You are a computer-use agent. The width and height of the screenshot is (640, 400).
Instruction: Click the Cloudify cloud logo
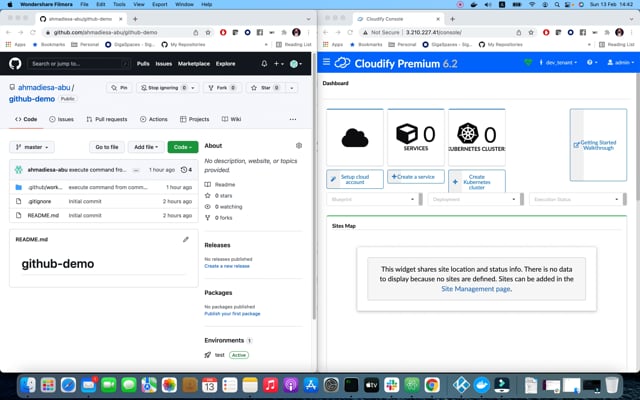click(342, 63)
